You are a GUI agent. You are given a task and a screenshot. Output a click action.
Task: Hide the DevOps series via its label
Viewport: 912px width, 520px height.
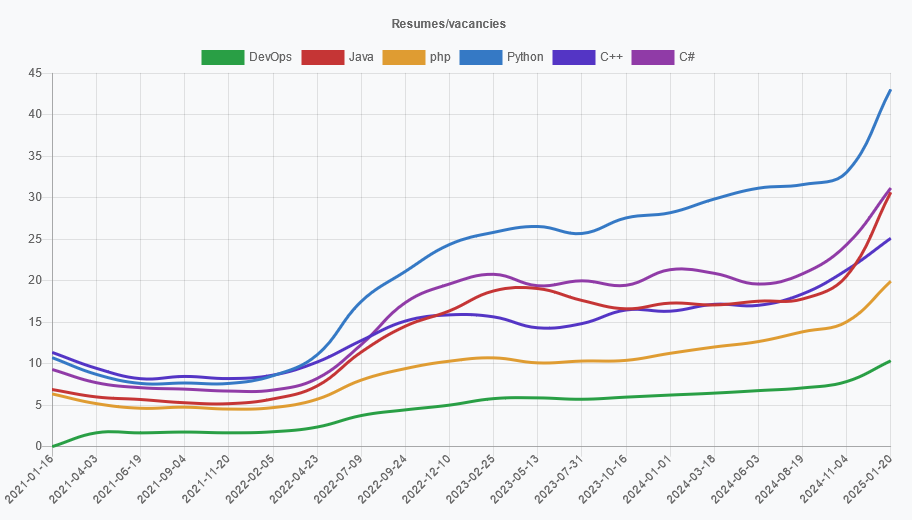point(270,57)
